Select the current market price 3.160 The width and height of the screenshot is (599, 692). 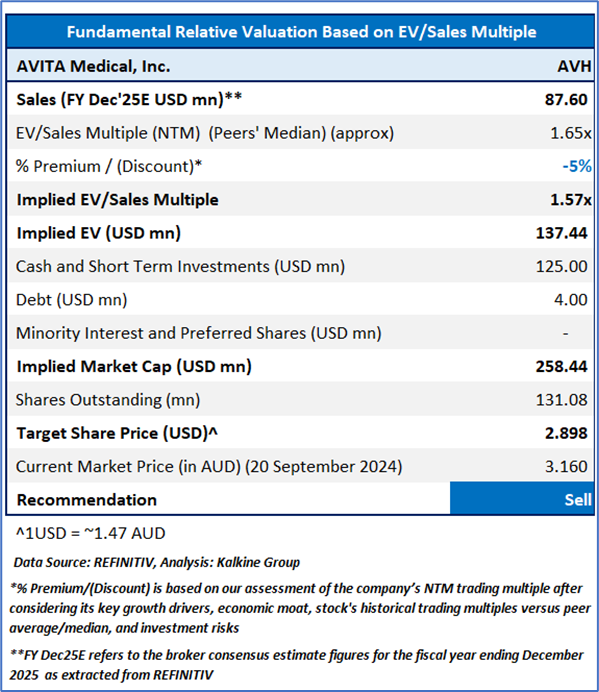coord(566,466)
